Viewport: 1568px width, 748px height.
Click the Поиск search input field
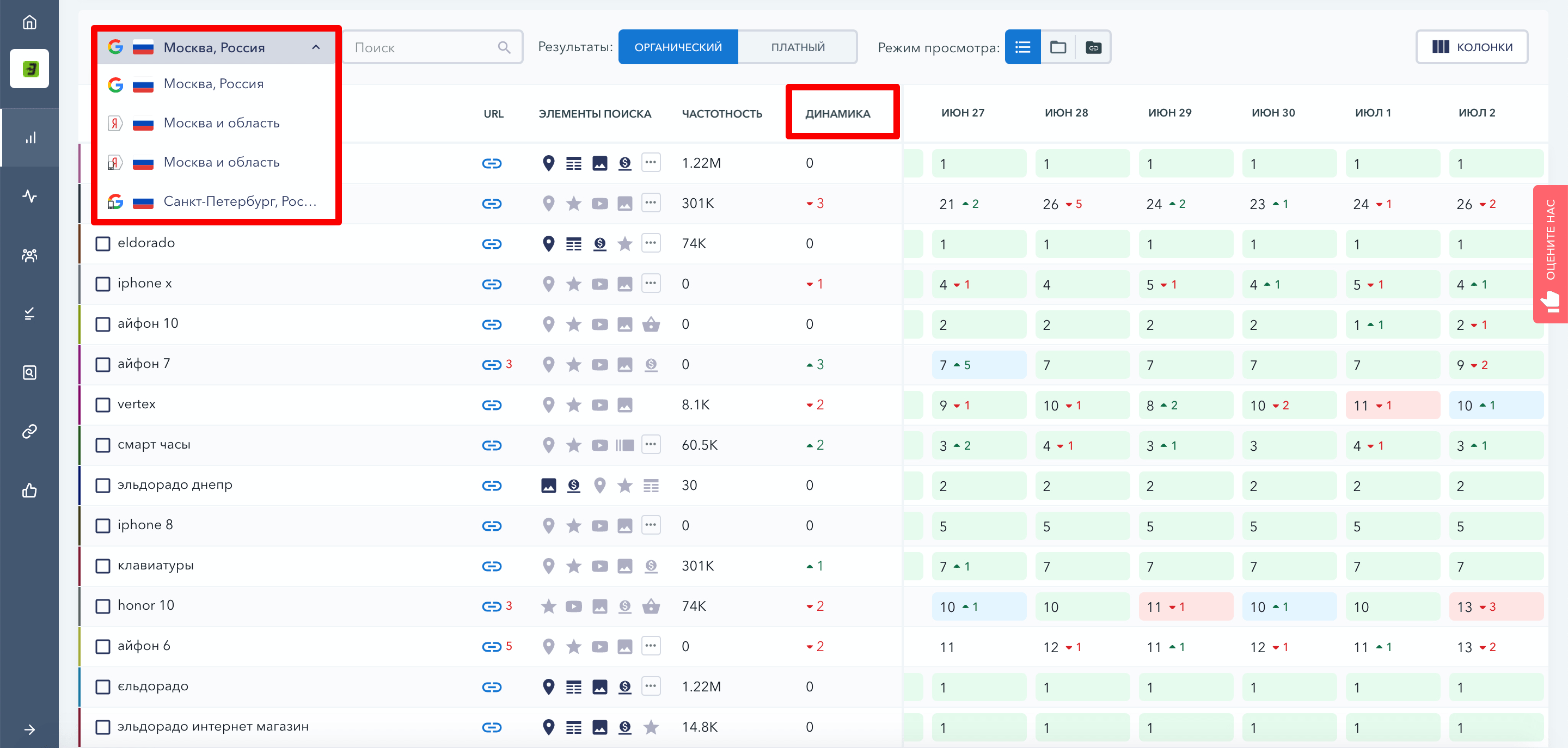click(x=433, y=47)
